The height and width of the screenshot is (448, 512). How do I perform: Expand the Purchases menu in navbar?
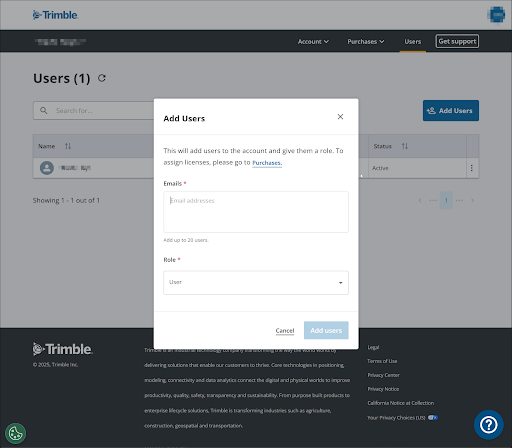click(x=366, y=42)
